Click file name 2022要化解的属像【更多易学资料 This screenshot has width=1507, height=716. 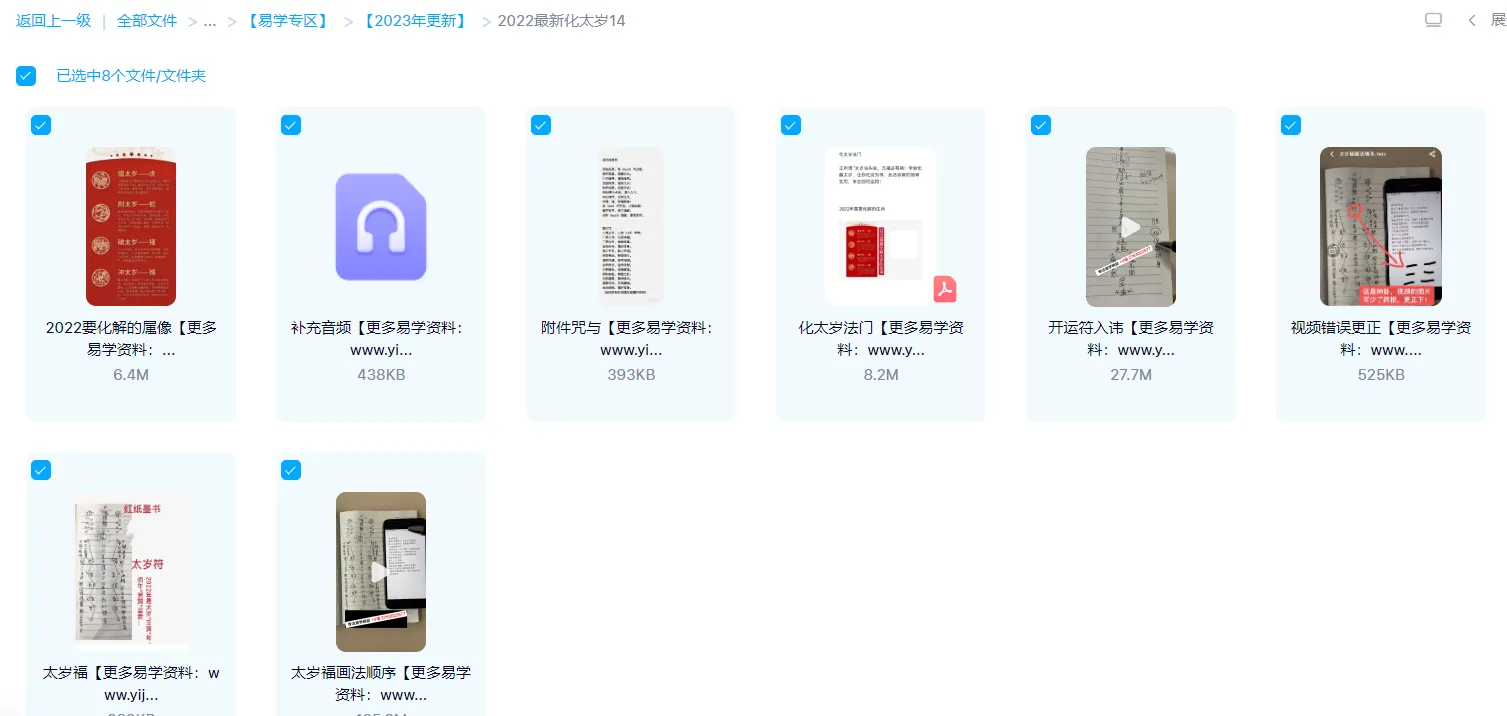[x=131, y=339]
